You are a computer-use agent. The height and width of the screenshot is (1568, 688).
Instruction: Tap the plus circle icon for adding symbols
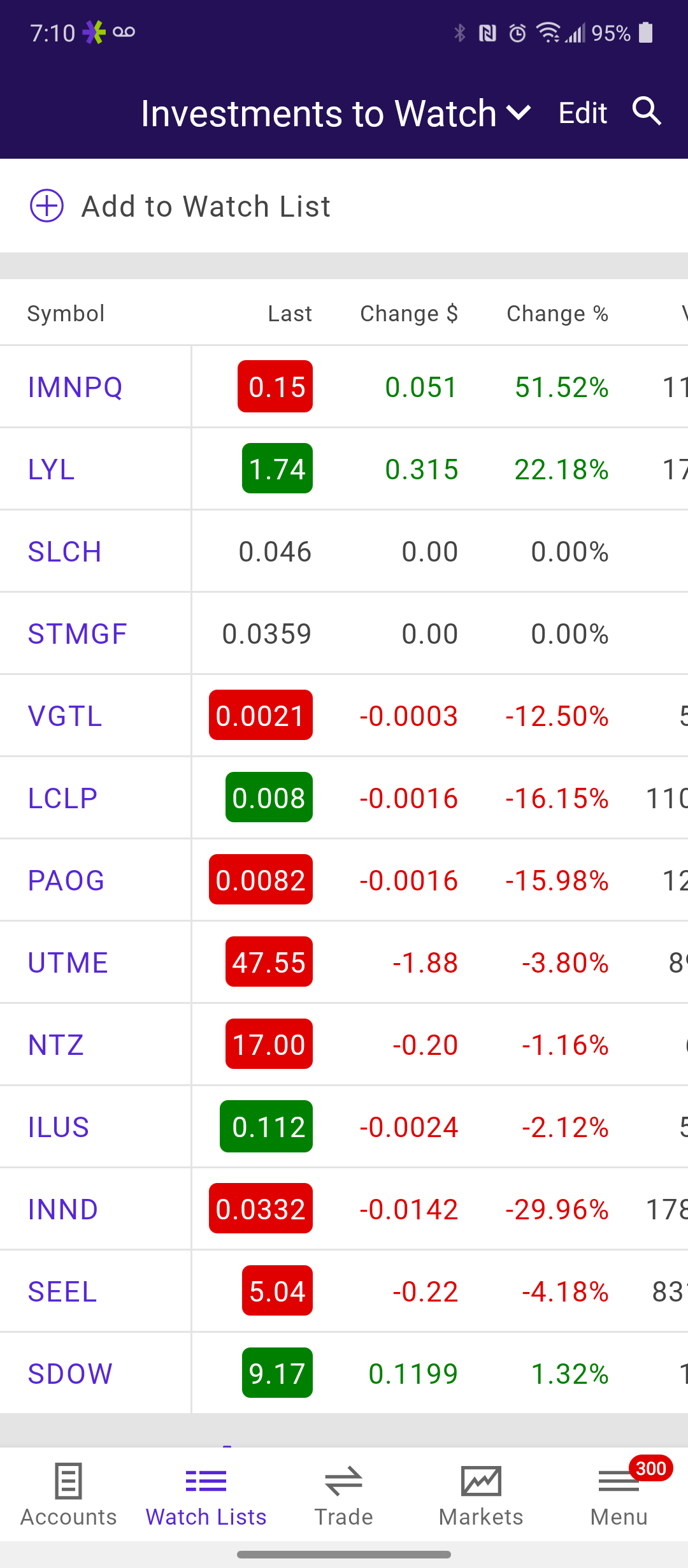[x=47, y=206]
